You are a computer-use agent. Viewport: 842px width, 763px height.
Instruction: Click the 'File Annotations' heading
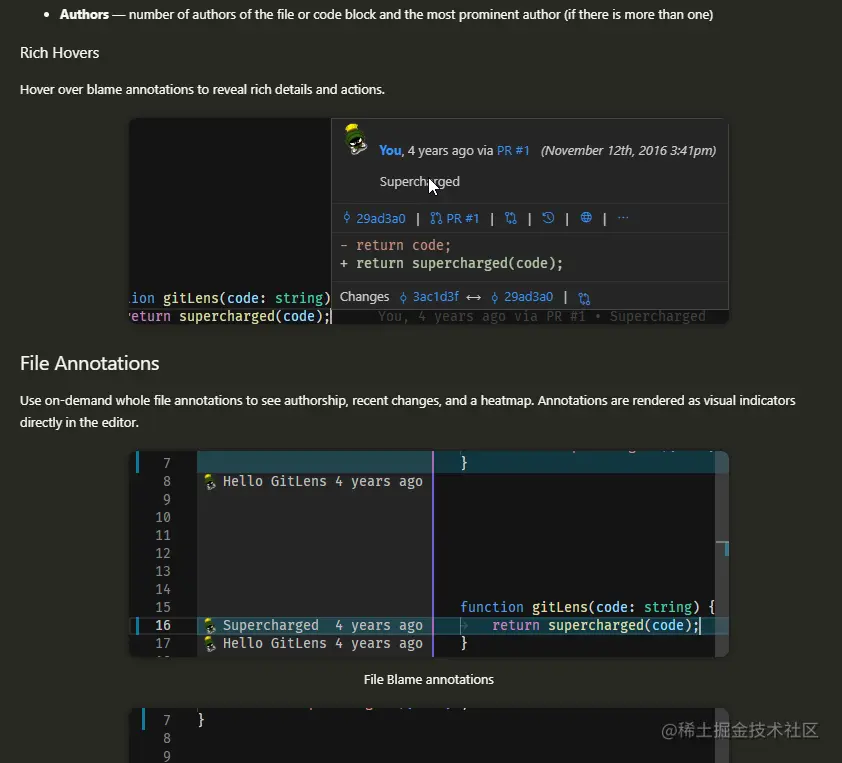click(90, 364)
